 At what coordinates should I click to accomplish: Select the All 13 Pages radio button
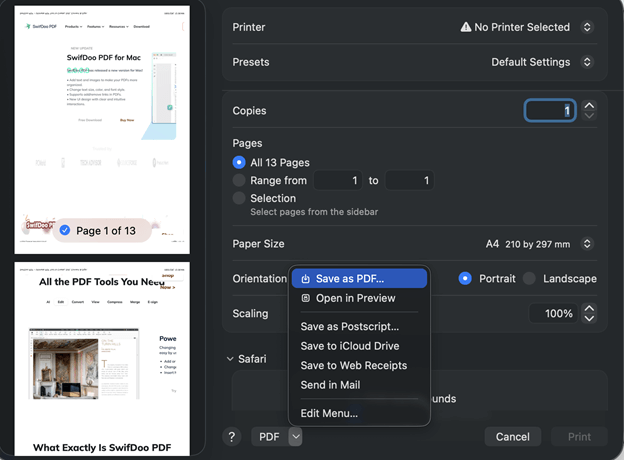pyautogui.click(x=239, y=162)
